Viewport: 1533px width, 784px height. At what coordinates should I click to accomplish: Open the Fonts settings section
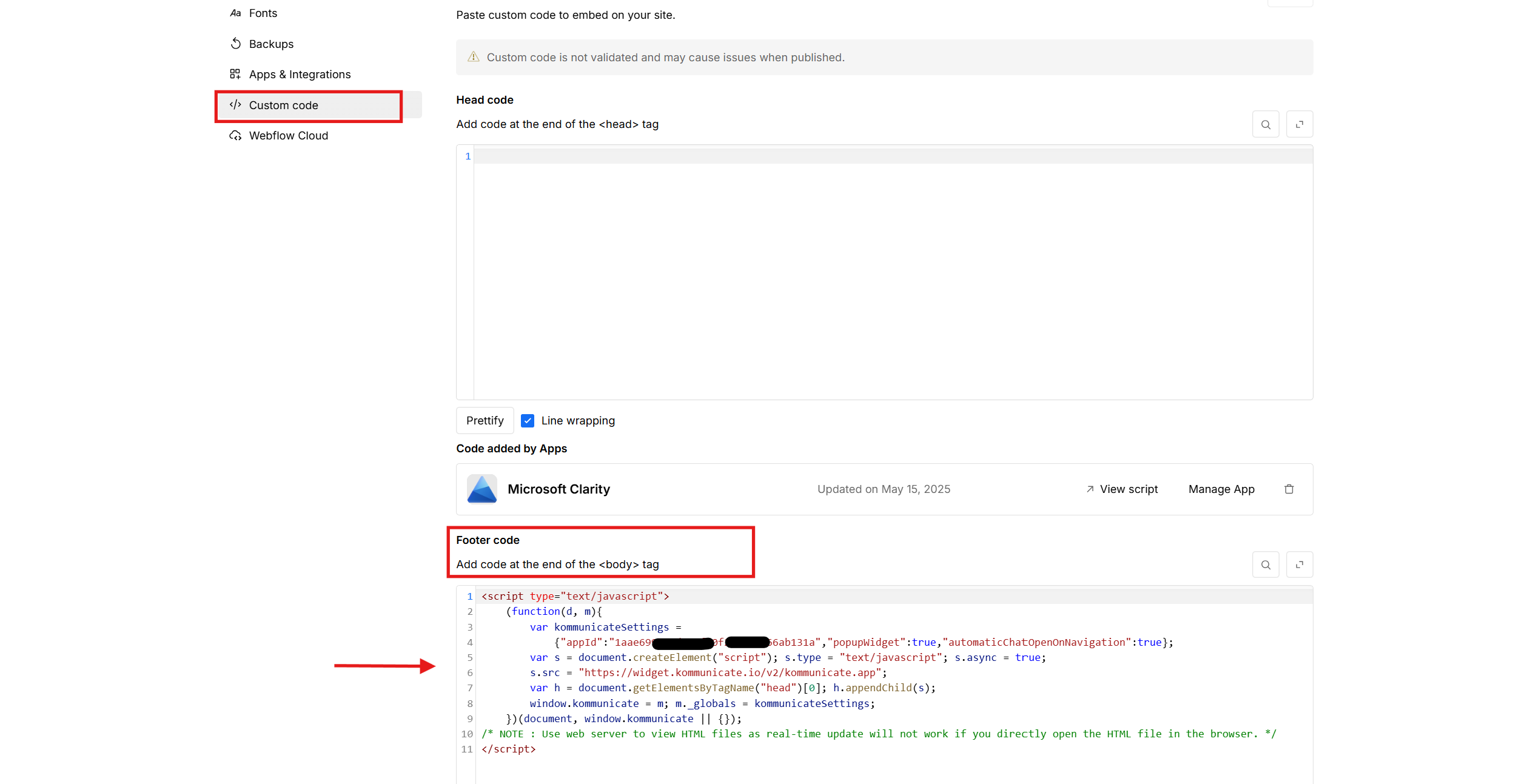pyautogui.click(x=263, y=13)
